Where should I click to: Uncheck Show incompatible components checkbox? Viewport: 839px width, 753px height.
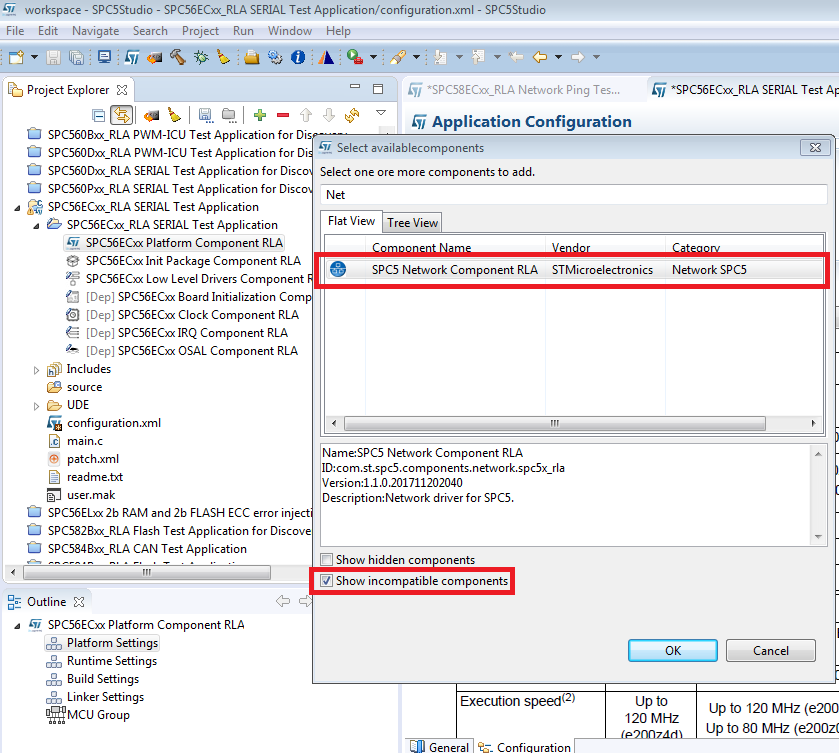326,581
